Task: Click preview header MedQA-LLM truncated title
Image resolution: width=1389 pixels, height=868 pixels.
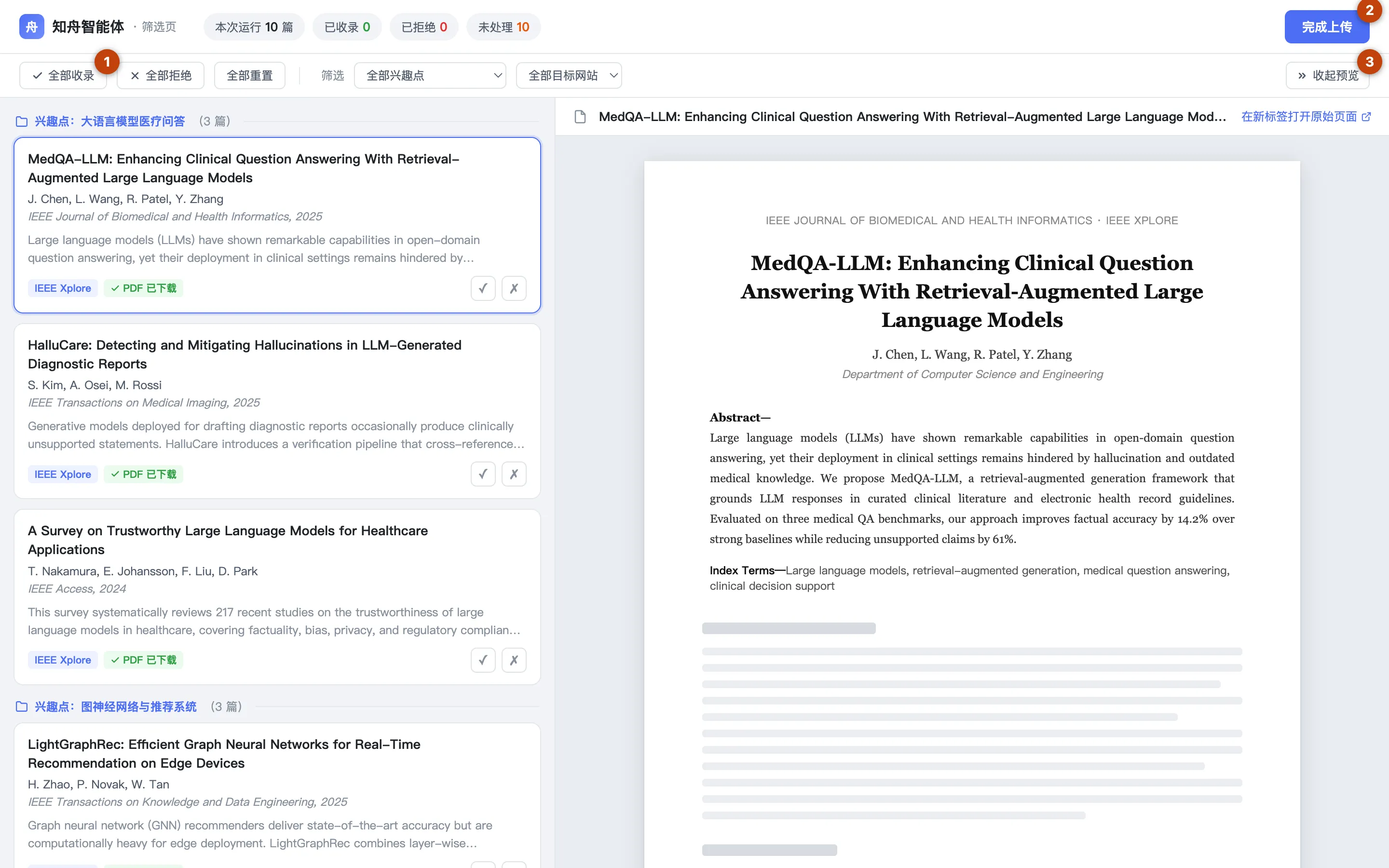Action: click(912, 117)
